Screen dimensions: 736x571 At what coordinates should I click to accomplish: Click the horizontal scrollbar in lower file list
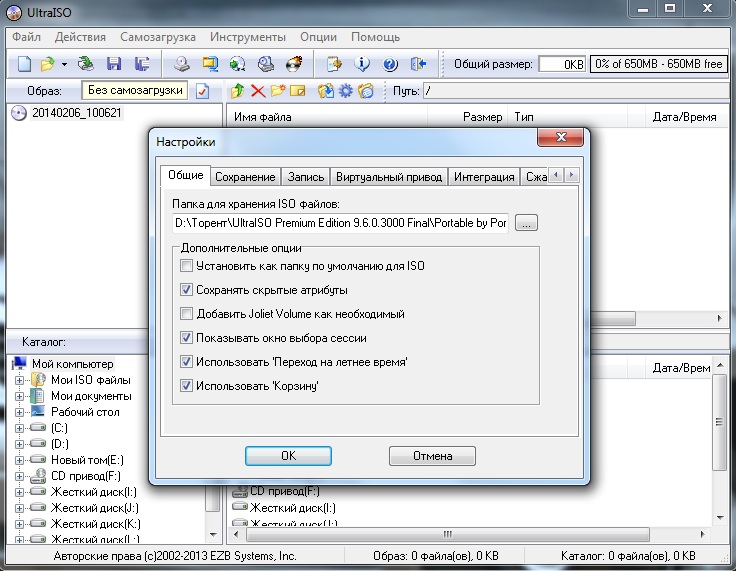(x=447, y=534)
